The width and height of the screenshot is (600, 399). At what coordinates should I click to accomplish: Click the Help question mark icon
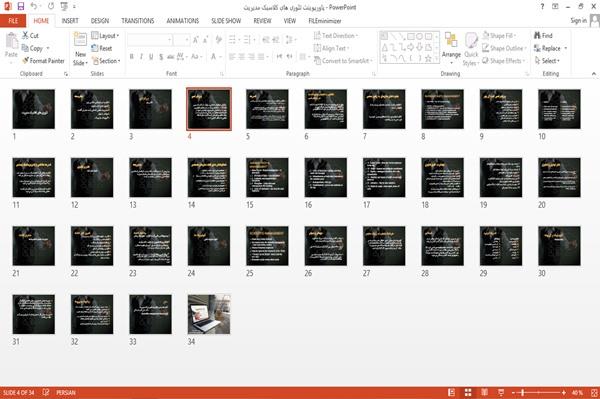coord(542,7)
